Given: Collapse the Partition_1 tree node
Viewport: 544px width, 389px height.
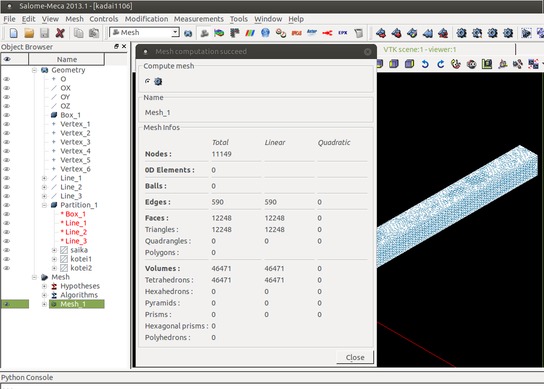Looking at the screenshot, I should (44, 205).
